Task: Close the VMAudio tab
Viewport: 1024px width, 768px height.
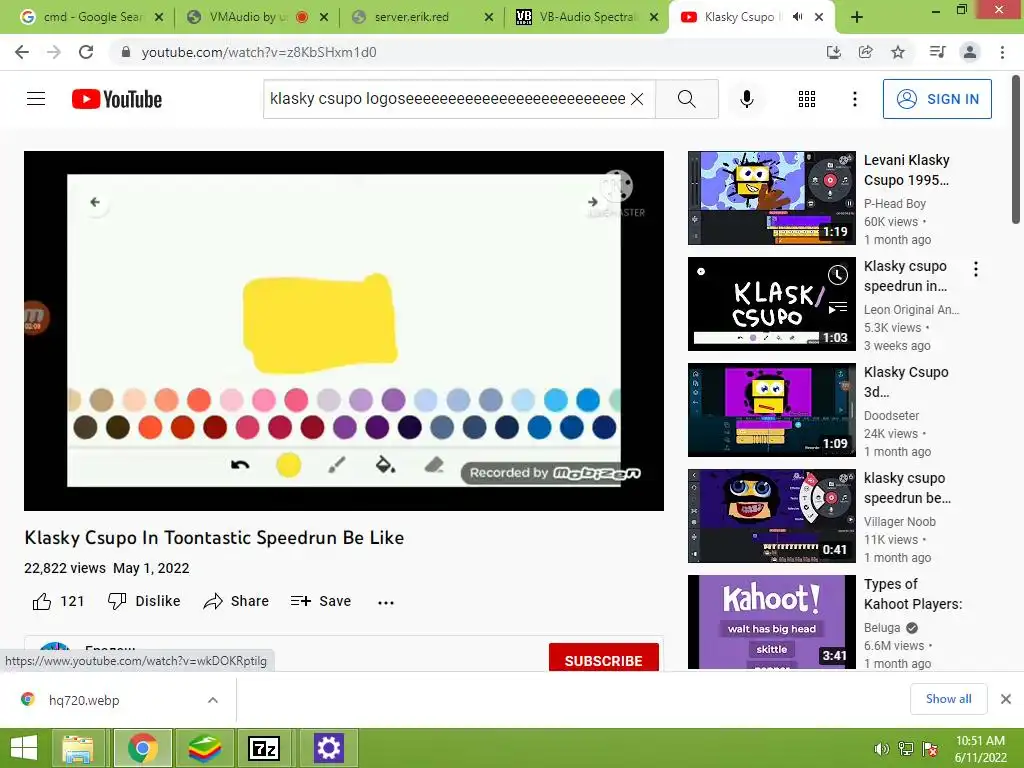Action: pyautogui.click(x=324, y=18)
